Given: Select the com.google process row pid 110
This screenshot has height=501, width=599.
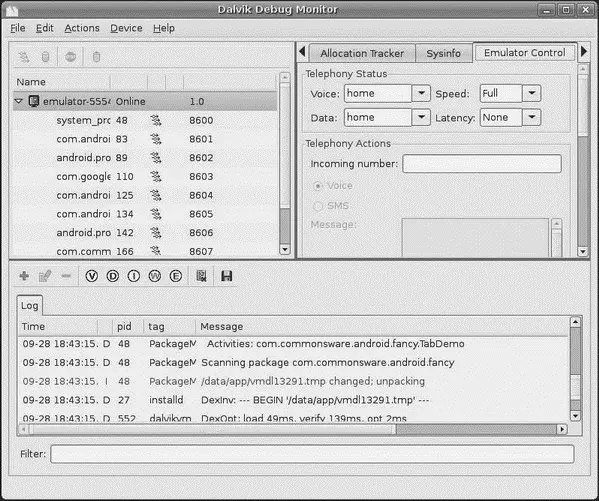Looking at the screenshot, I should 145,177.
